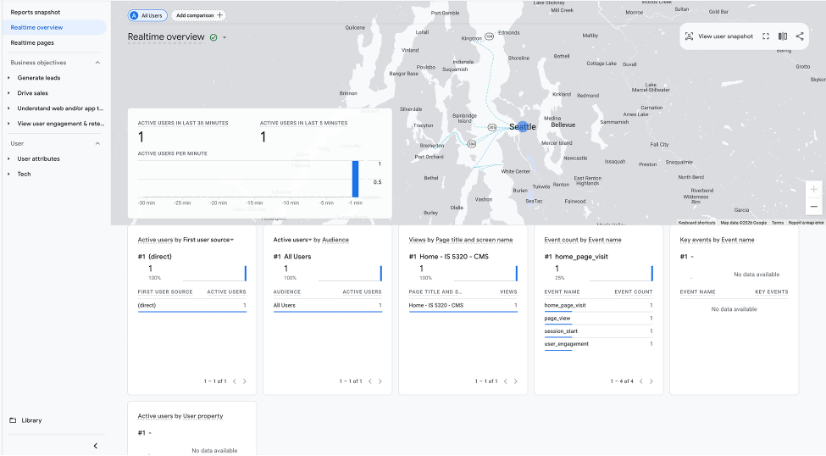Zoom in on the map
This screenshot has width=826, height=456.
click(x=814, y=189)
